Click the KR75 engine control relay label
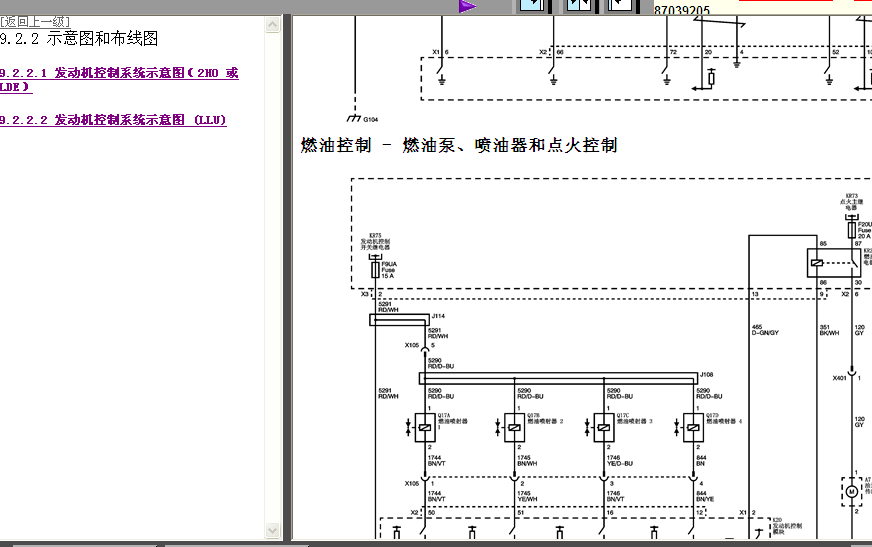The height and width of the screenshot is (547, 872). click(375, 241)
